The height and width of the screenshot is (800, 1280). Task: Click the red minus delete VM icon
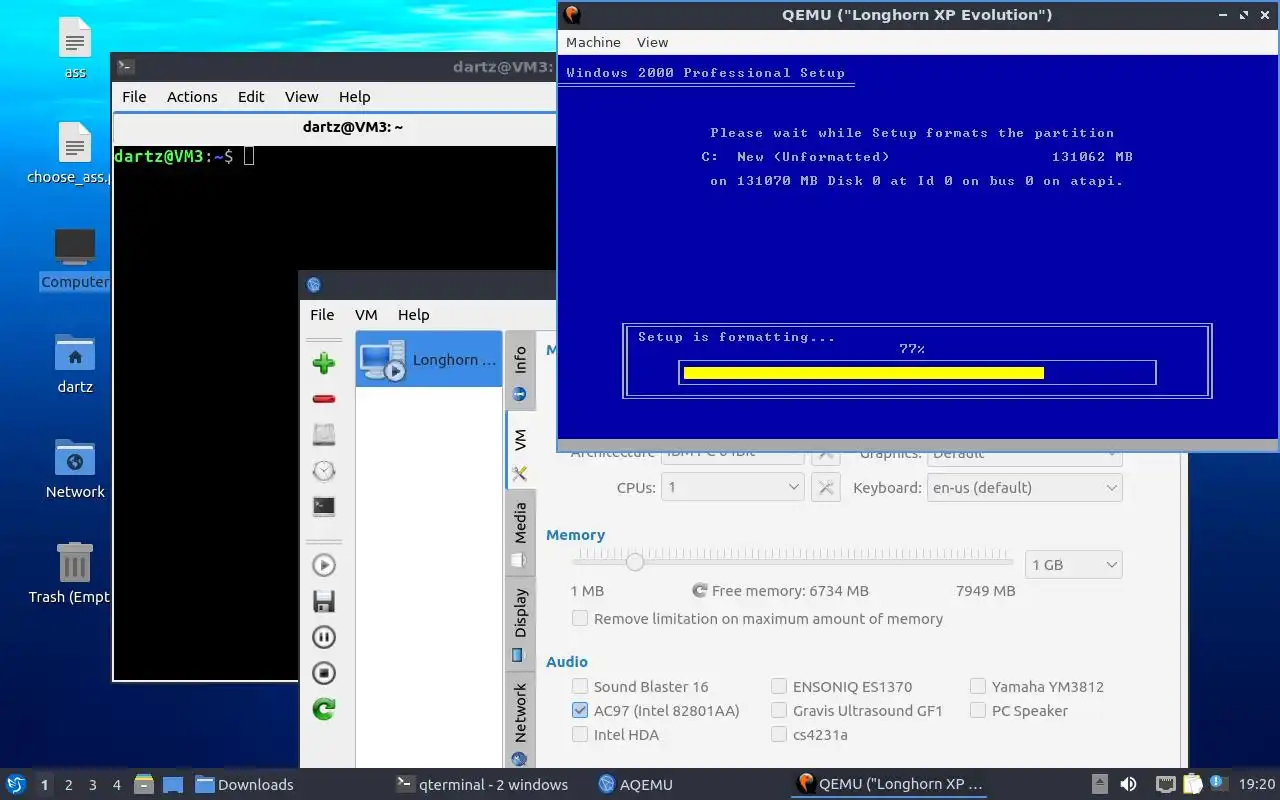coord(323,399)
